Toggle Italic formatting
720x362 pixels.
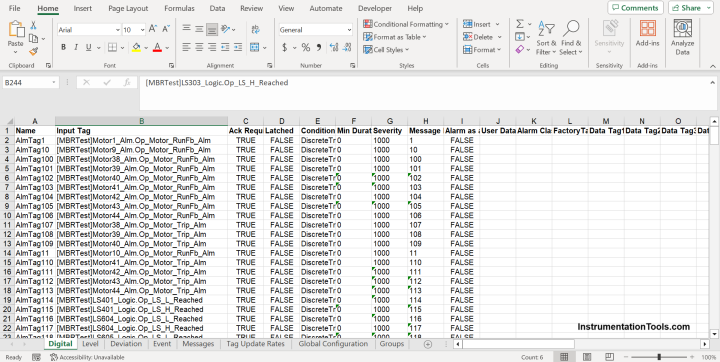[x=76, y=47]
